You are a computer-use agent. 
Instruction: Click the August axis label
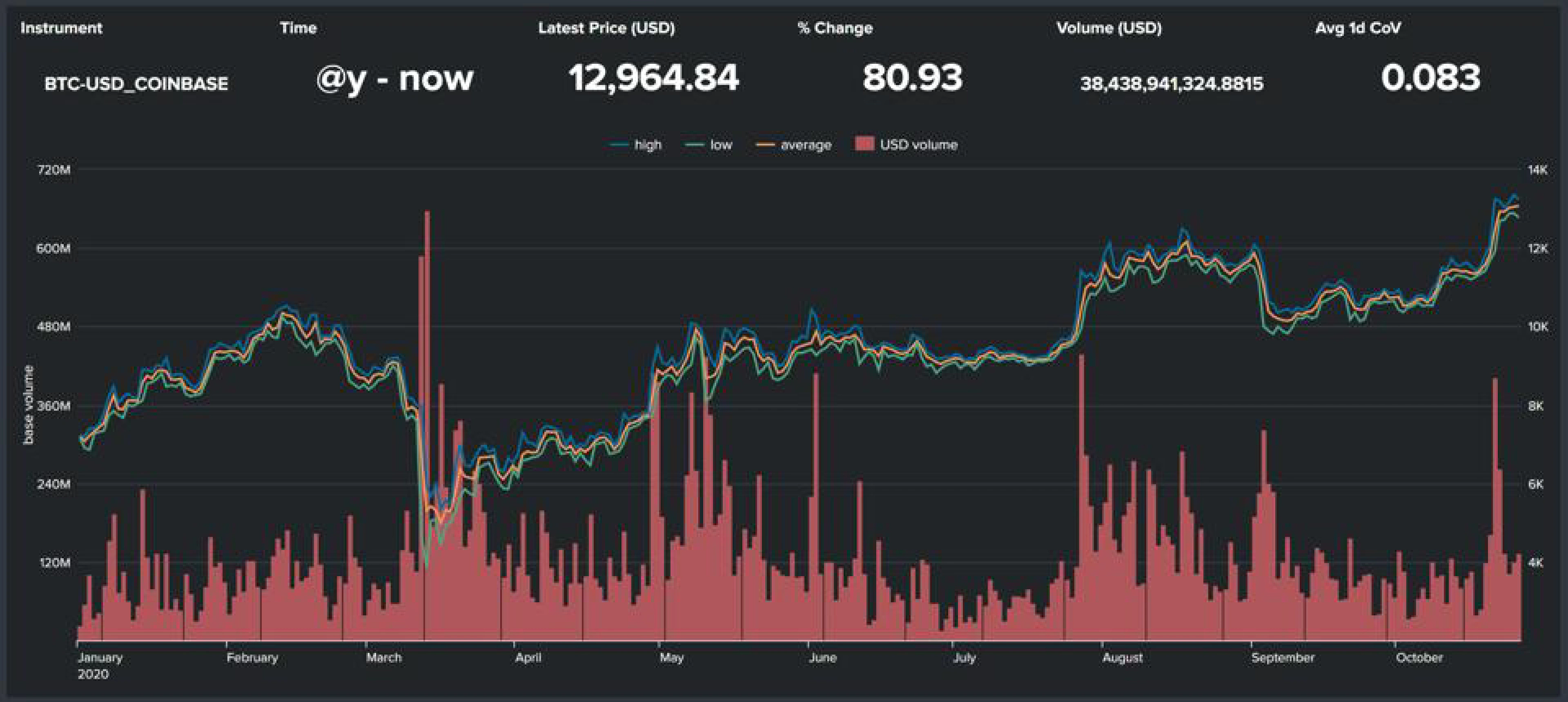pyautogui.click(x=1123, y=657)
